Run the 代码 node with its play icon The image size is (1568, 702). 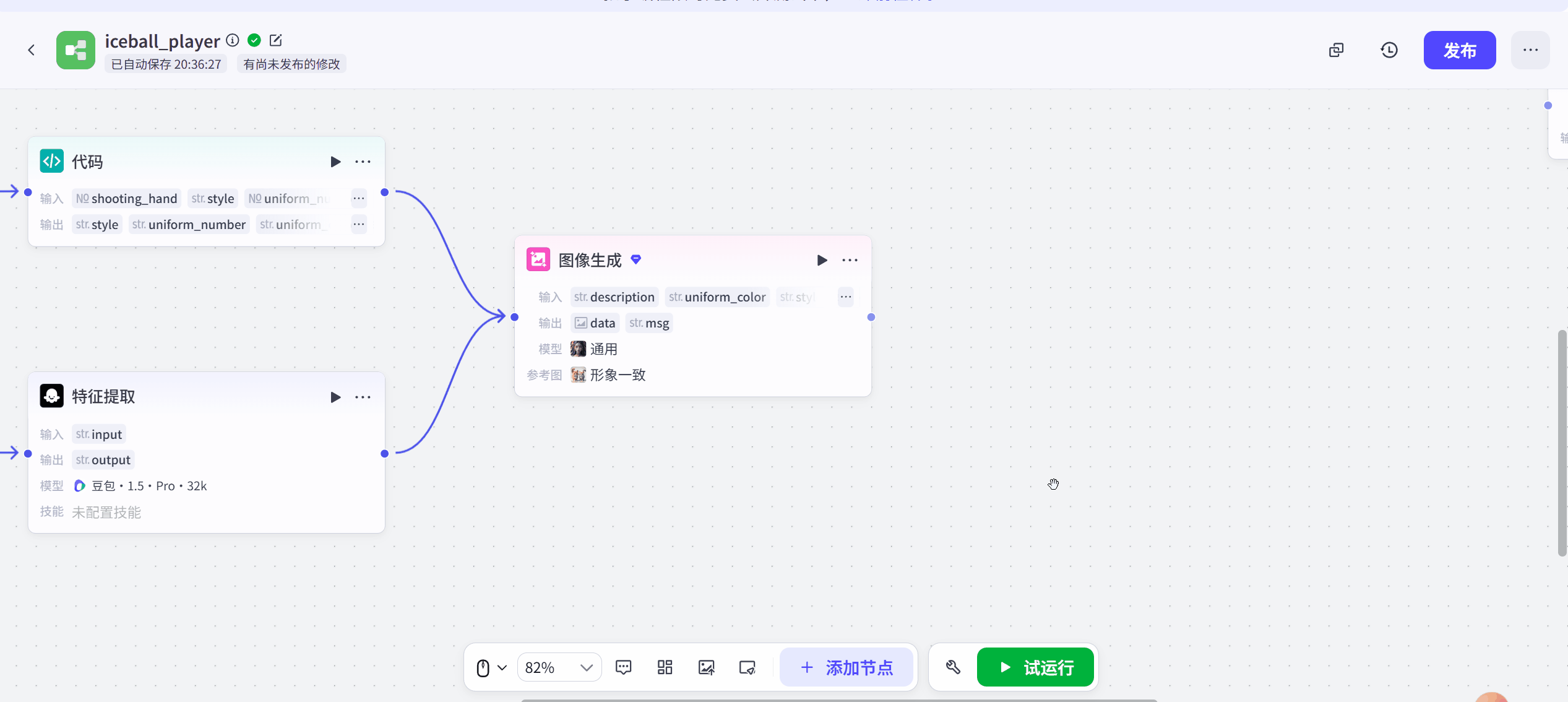coord(336,162)
